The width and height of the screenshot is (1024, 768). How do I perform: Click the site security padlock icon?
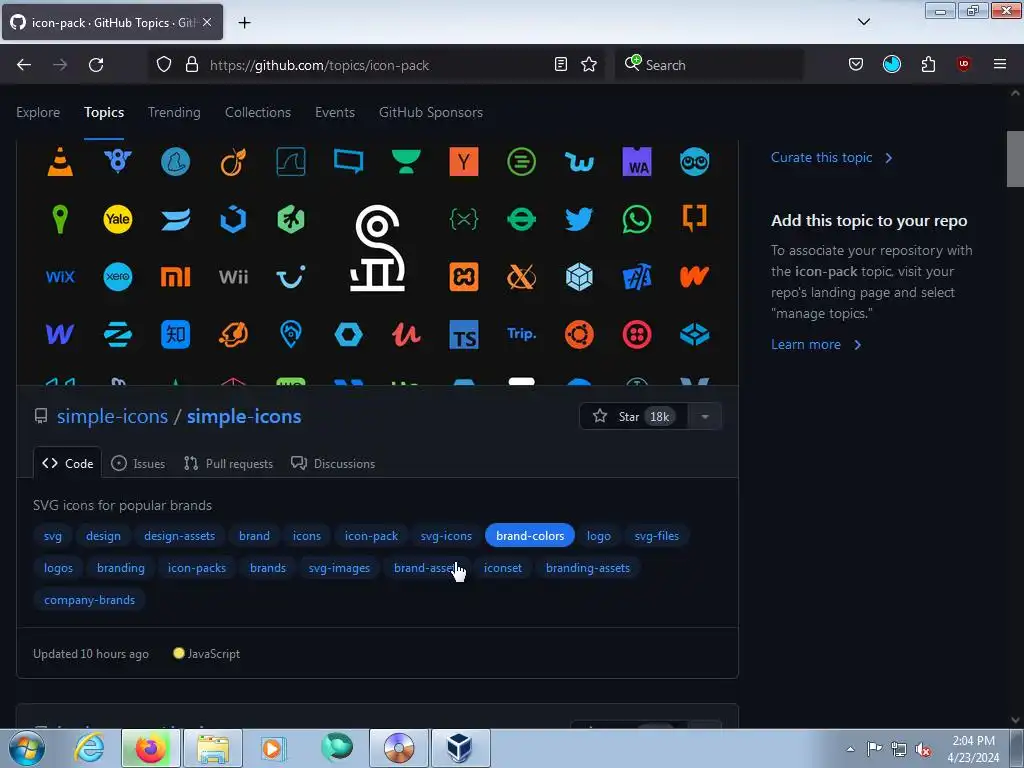coord(191,65)
